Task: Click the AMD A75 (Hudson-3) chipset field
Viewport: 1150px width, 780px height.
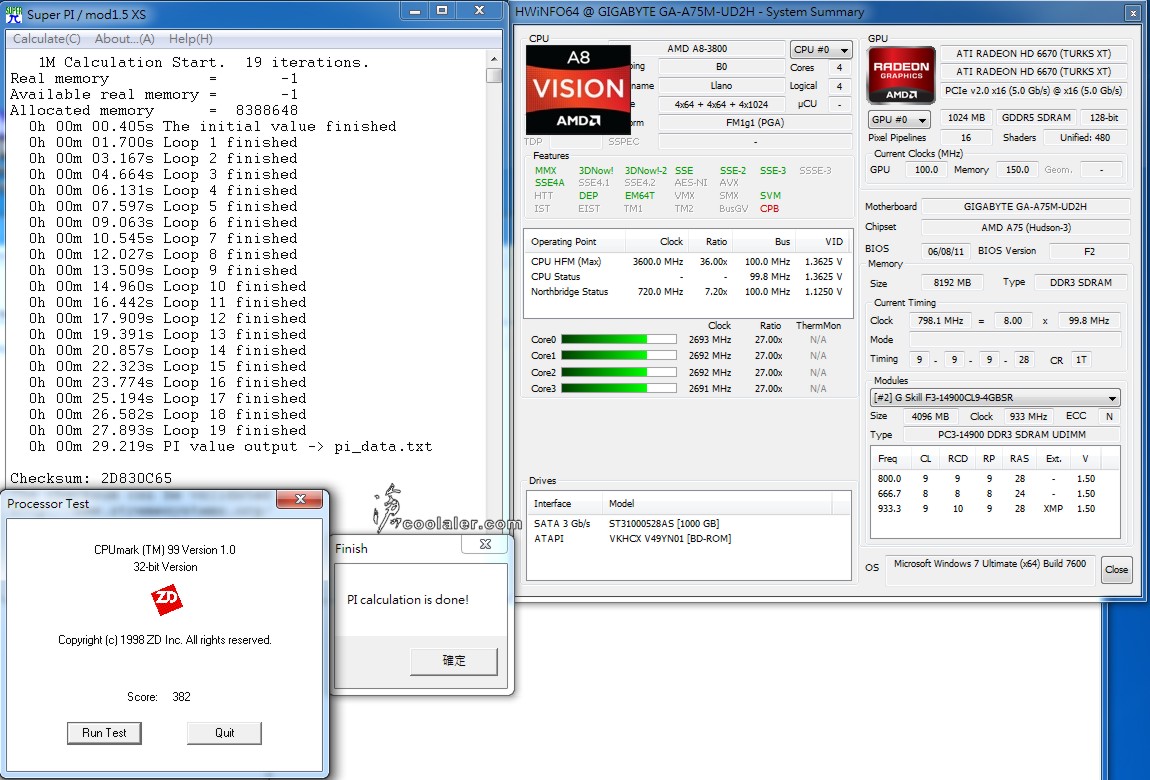Action: 1025,227
